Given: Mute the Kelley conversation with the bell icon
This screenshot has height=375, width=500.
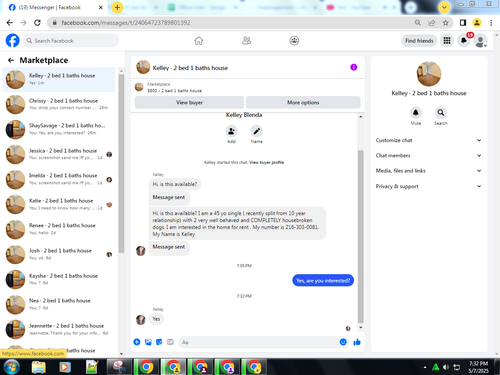Looking at the screenshot, I should [416, 113].
